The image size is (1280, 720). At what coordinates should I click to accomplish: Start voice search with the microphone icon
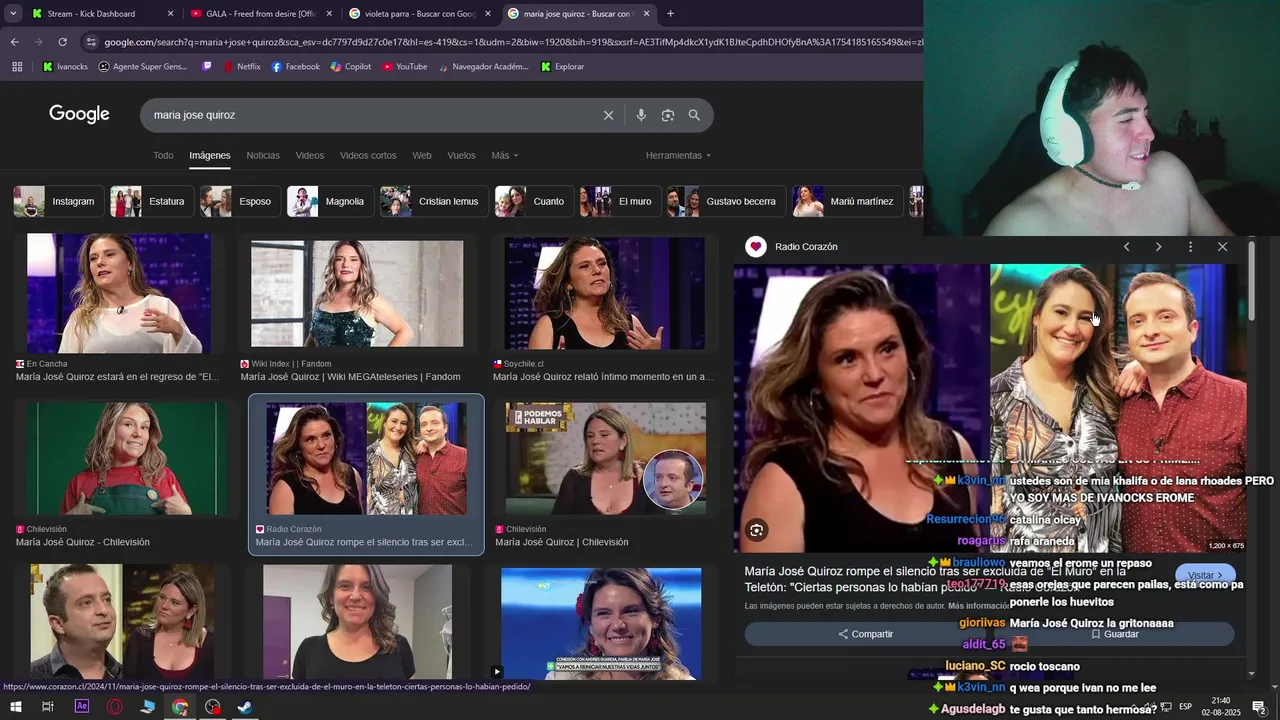(641, 115)
